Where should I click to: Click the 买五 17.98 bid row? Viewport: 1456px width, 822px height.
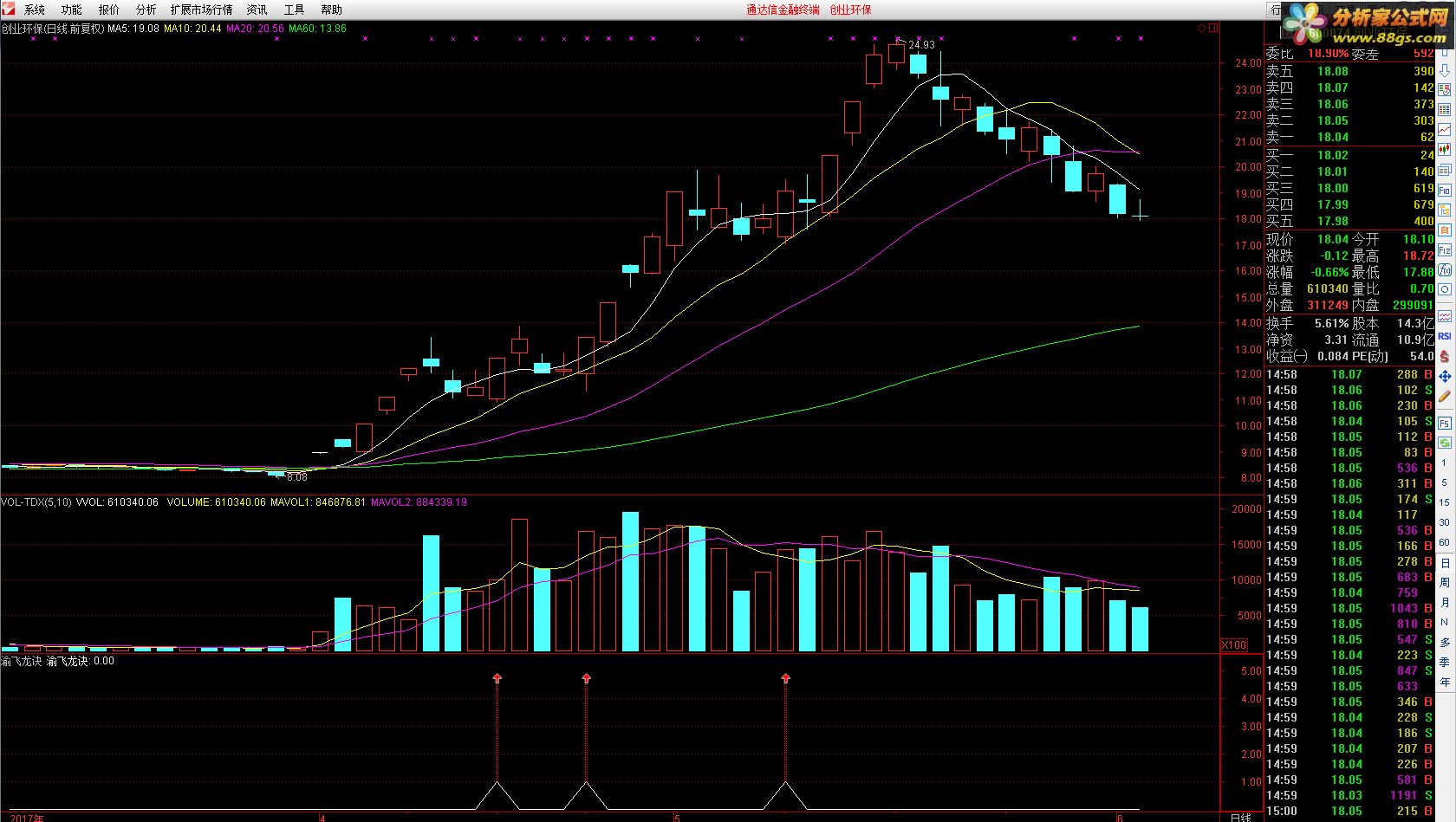tap(1349, 221)
